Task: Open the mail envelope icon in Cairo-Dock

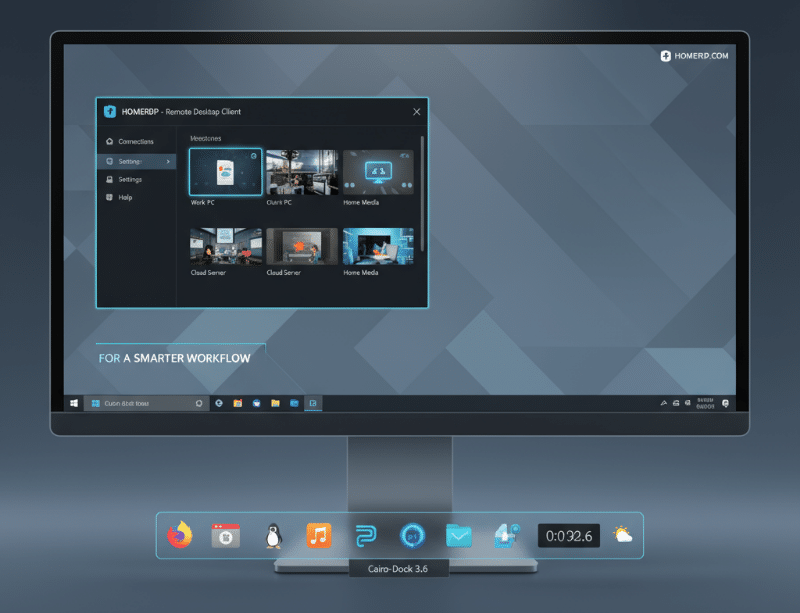Action: [458, 535]
